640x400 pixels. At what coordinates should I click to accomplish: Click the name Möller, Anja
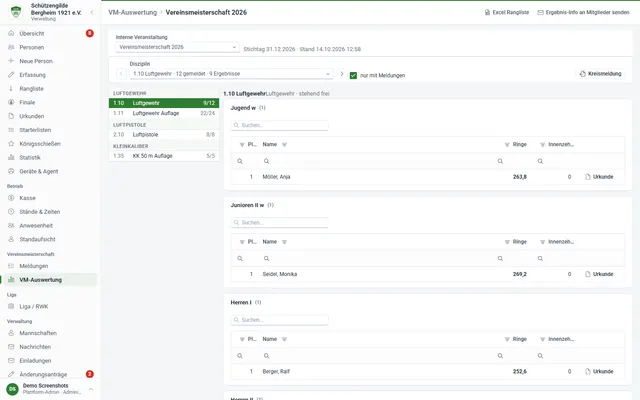point(276,177)
